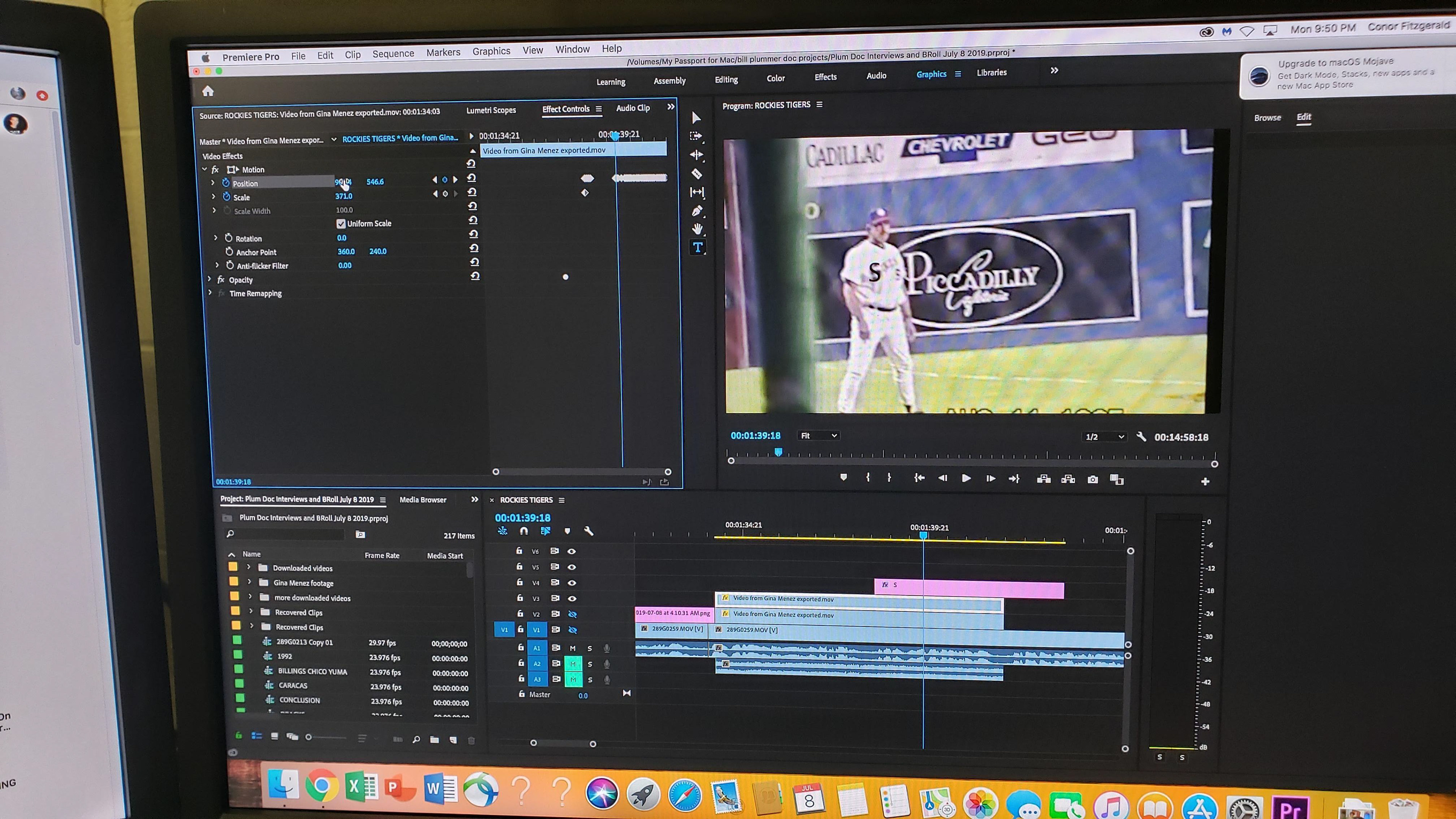Toggle the Position stopwatch animation icon
Viewport: 1456px width, 819px height.
[x=226, y=182]
